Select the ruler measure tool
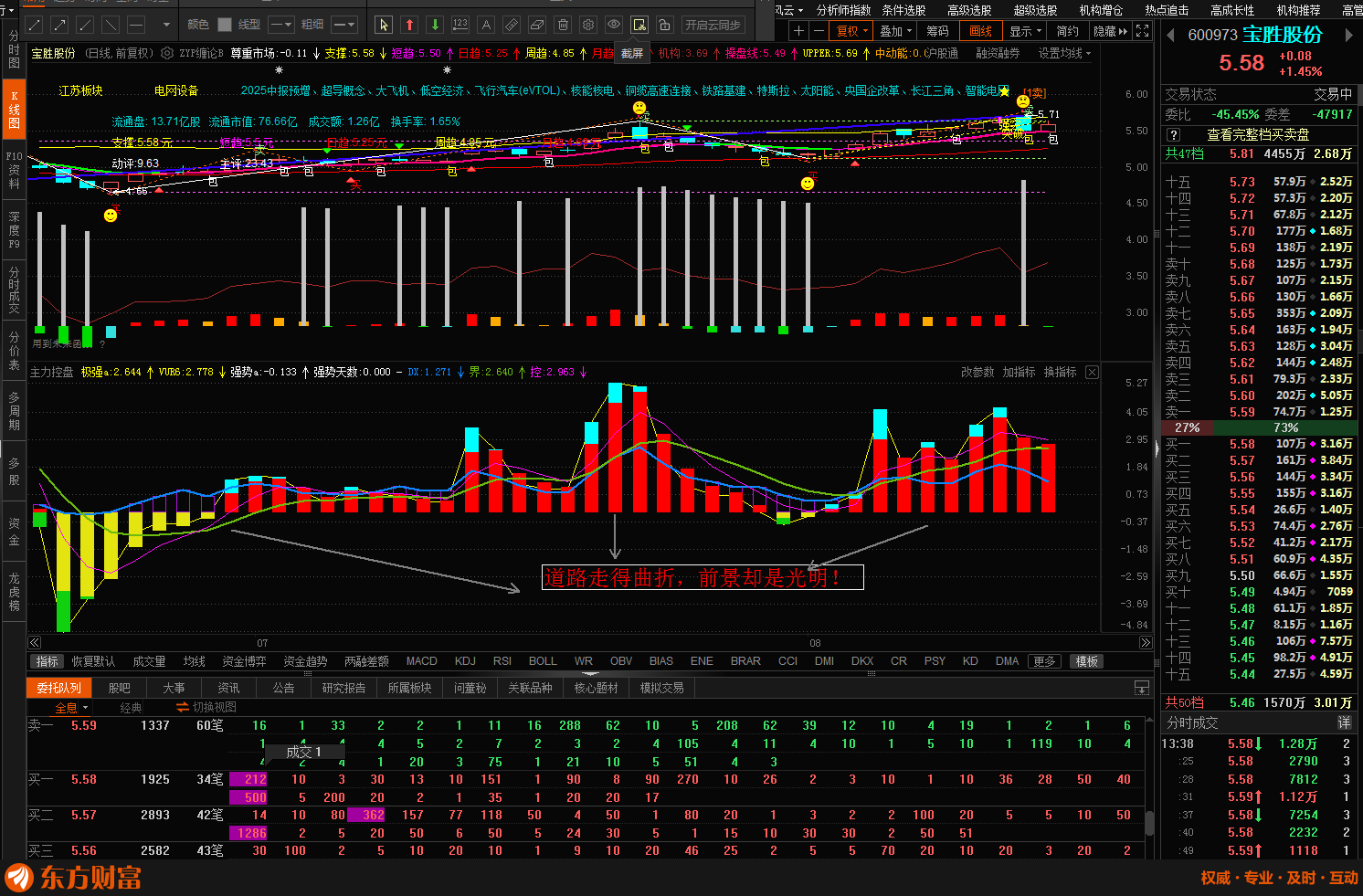The image size is (1363, 896). pyautogui.click(x=512, y=25)
